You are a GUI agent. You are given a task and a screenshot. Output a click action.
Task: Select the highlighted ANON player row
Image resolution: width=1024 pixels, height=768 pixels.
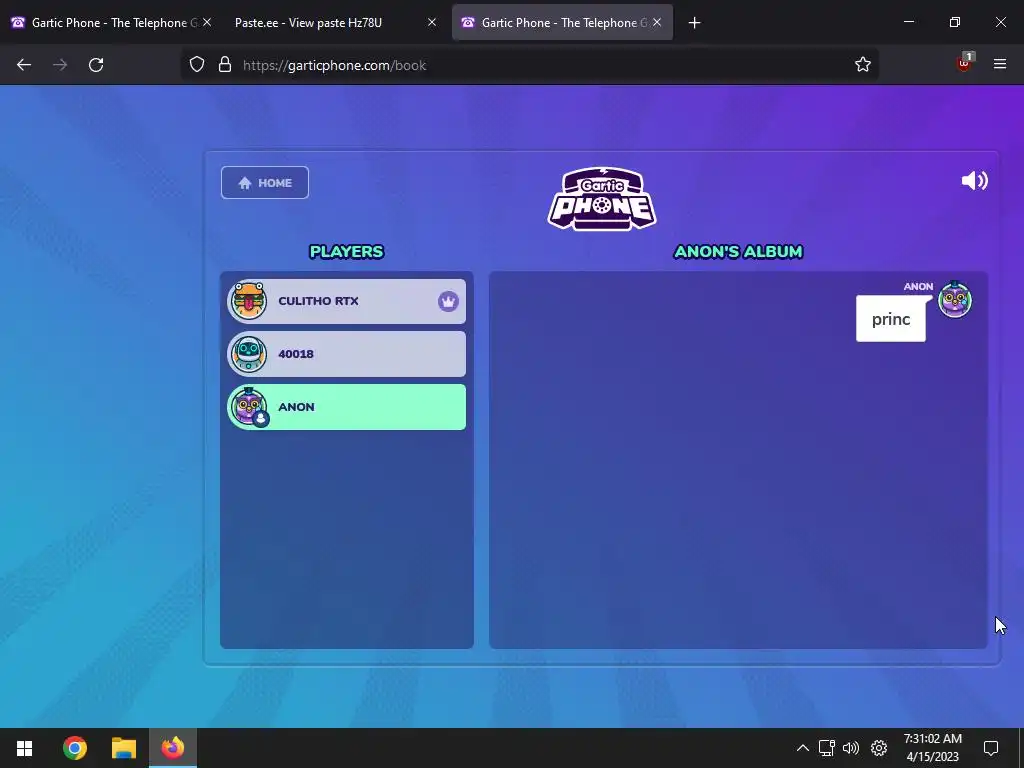point(346,407)
